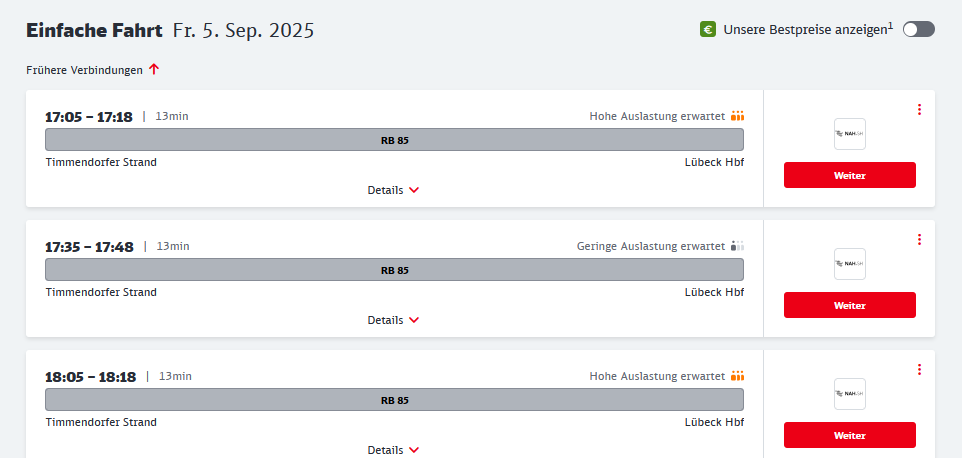
Task: Click Weiter for the 17:05 connection
Action: (850, 175)
